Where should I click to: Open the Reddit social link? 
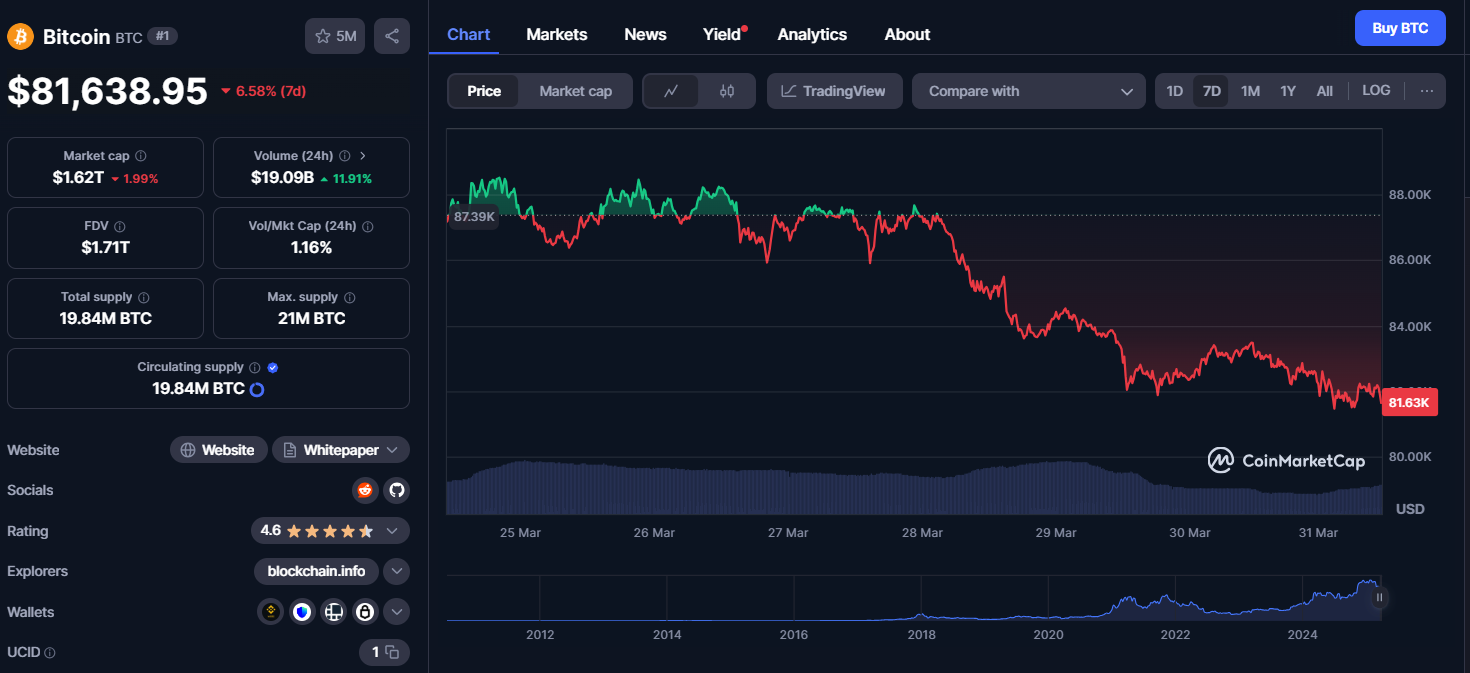[x=365, y=490]
